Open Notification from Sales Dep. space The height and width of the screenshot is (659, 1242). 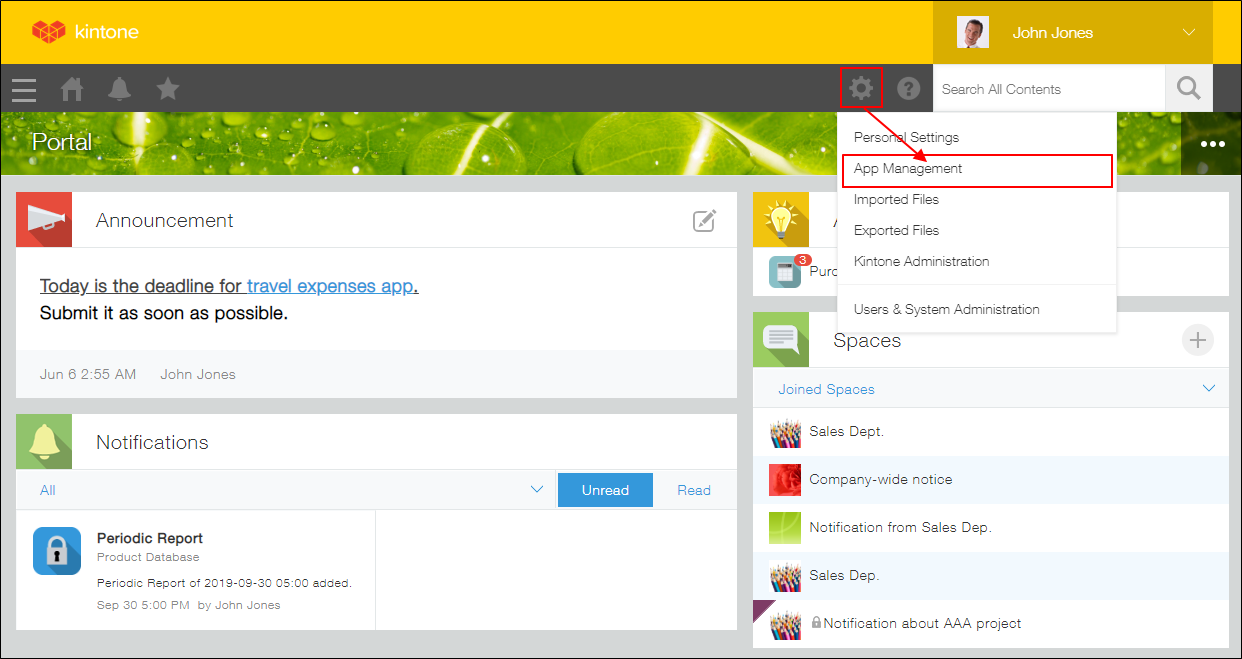coord(900,528)
